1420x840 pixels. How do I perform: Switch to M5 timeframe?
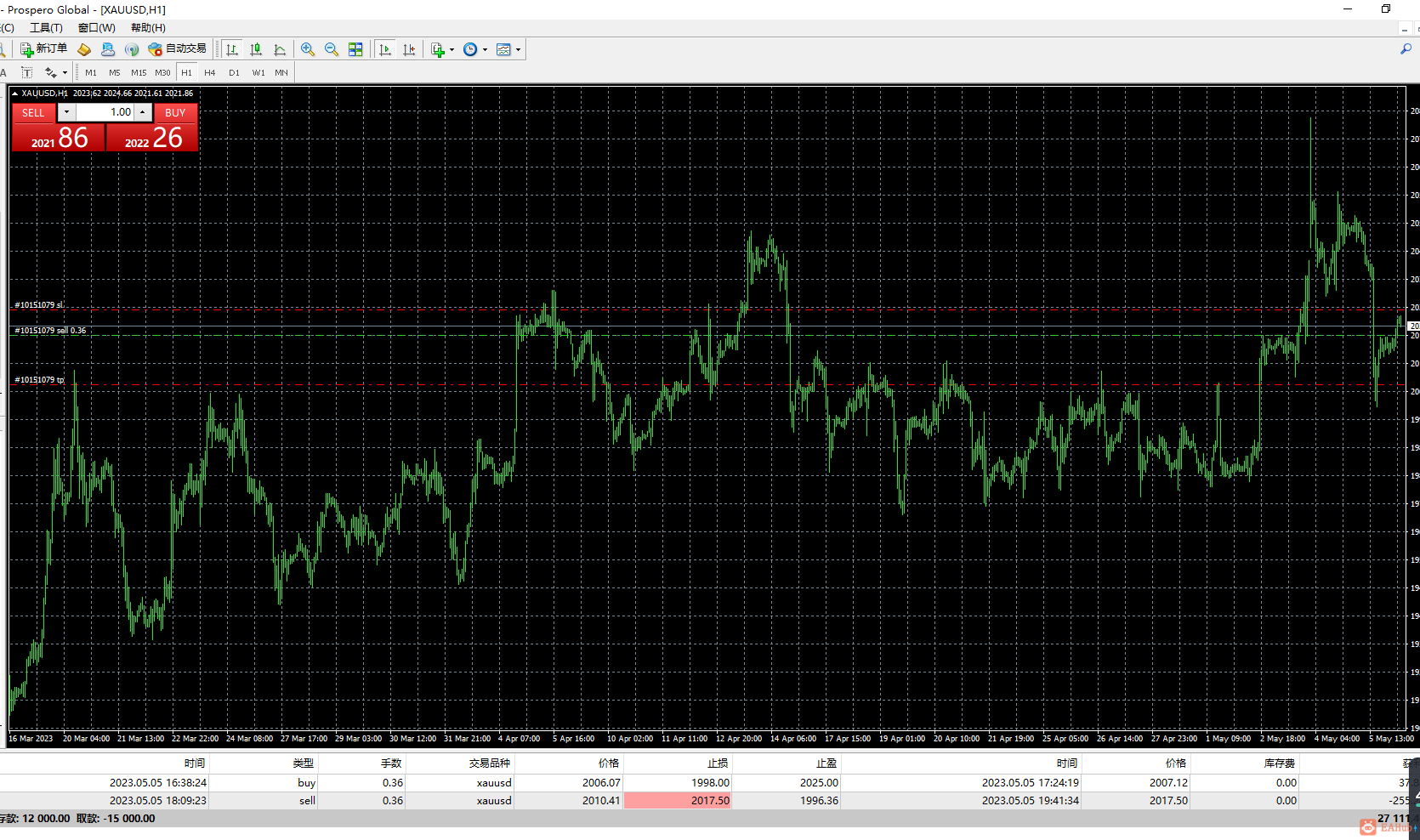(115, 72)
